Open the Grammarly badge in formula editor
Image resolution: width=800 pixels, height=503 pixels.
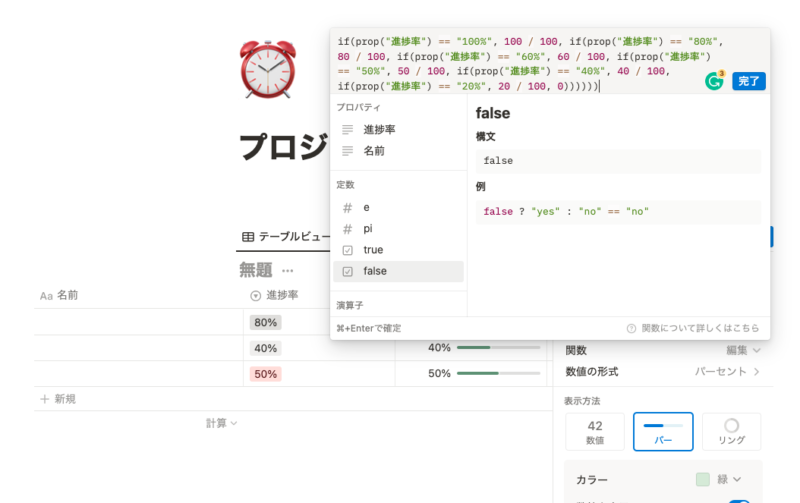tap(714, 81)
